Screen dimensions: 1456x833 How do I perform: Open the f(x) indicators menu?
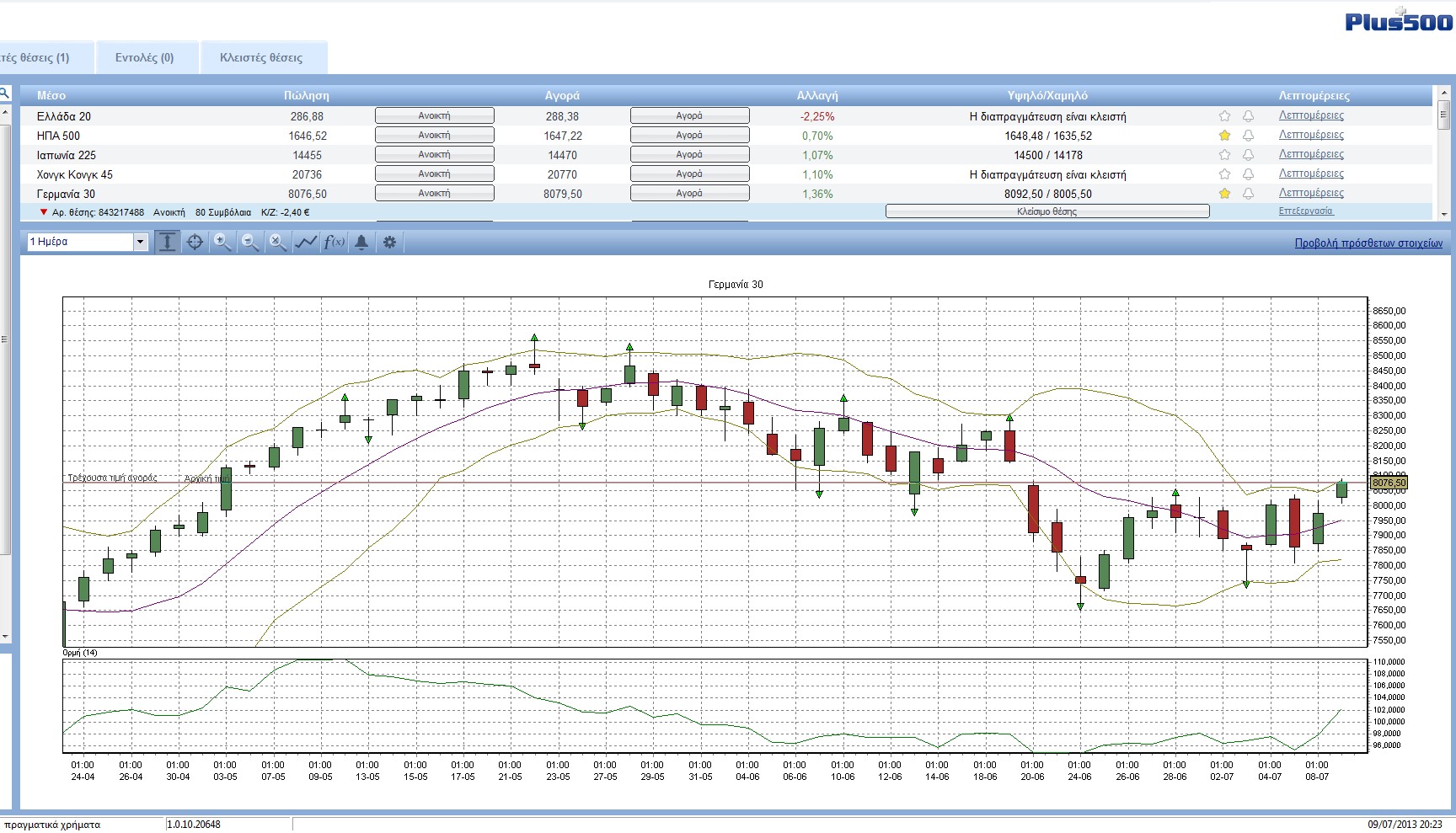[x=334, y=243]
